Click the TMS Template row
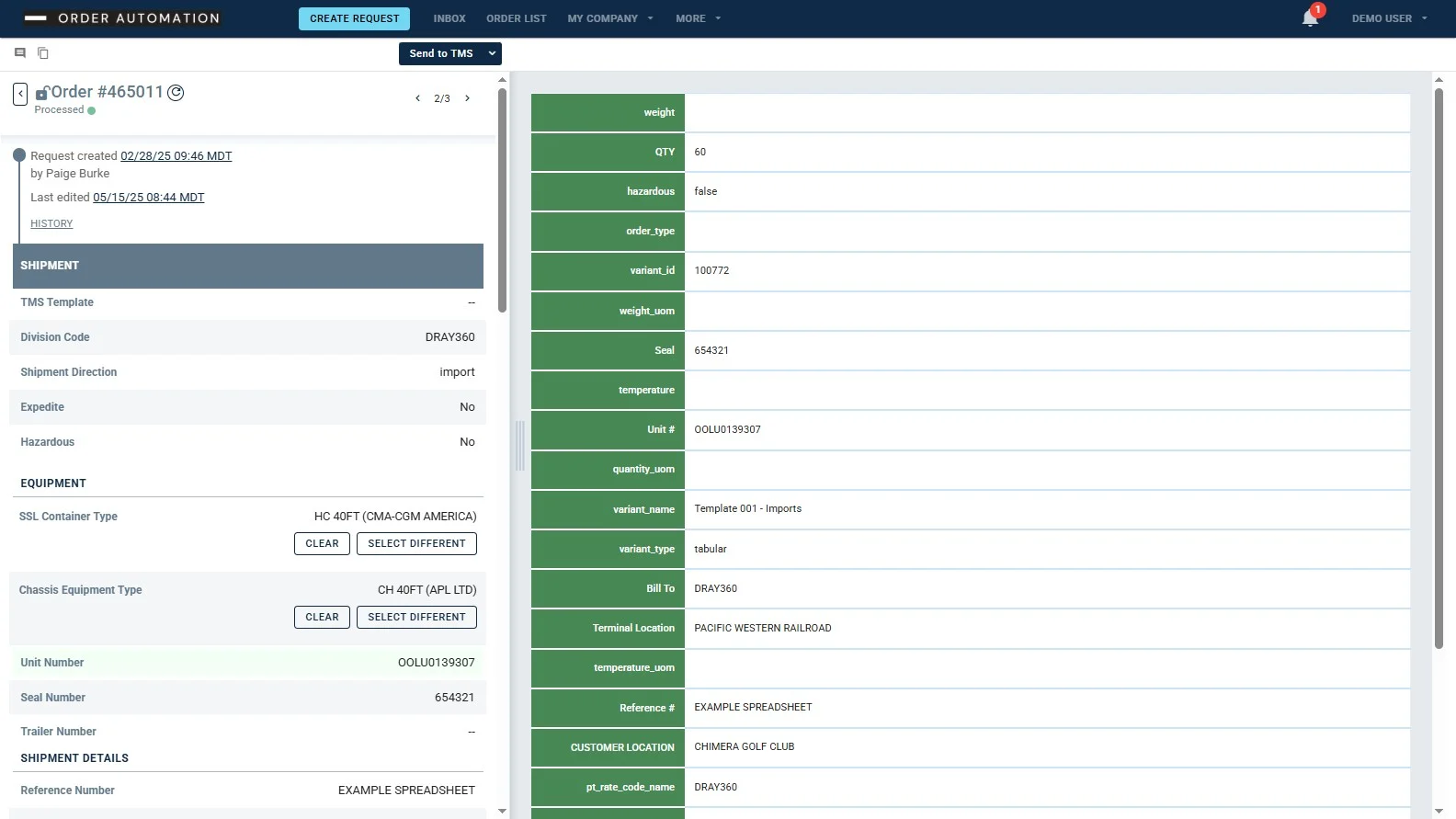The image size is (1456, 819). pos(248,302)
